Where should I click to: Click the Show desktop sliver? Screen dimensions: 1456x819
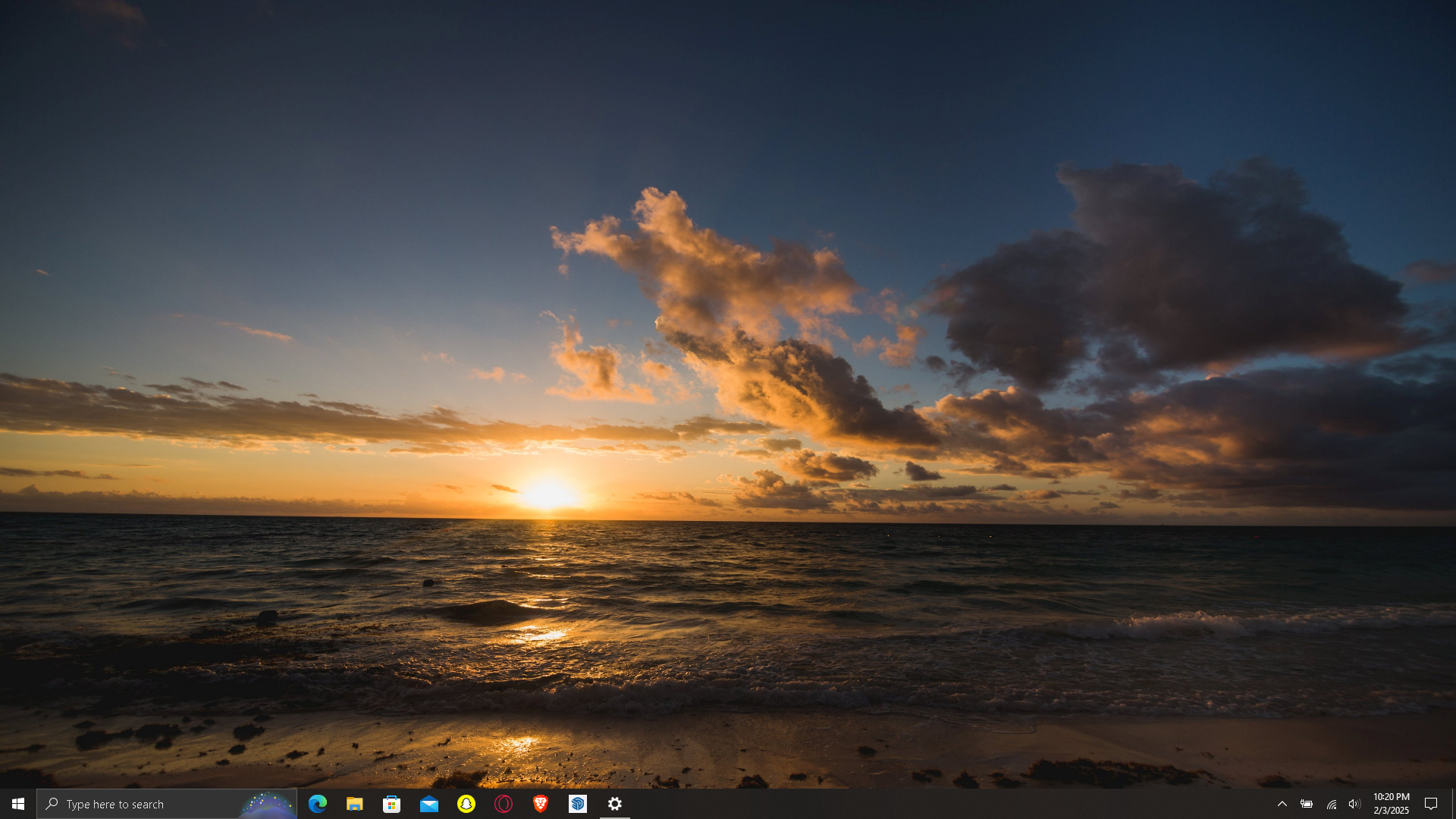1453,804
